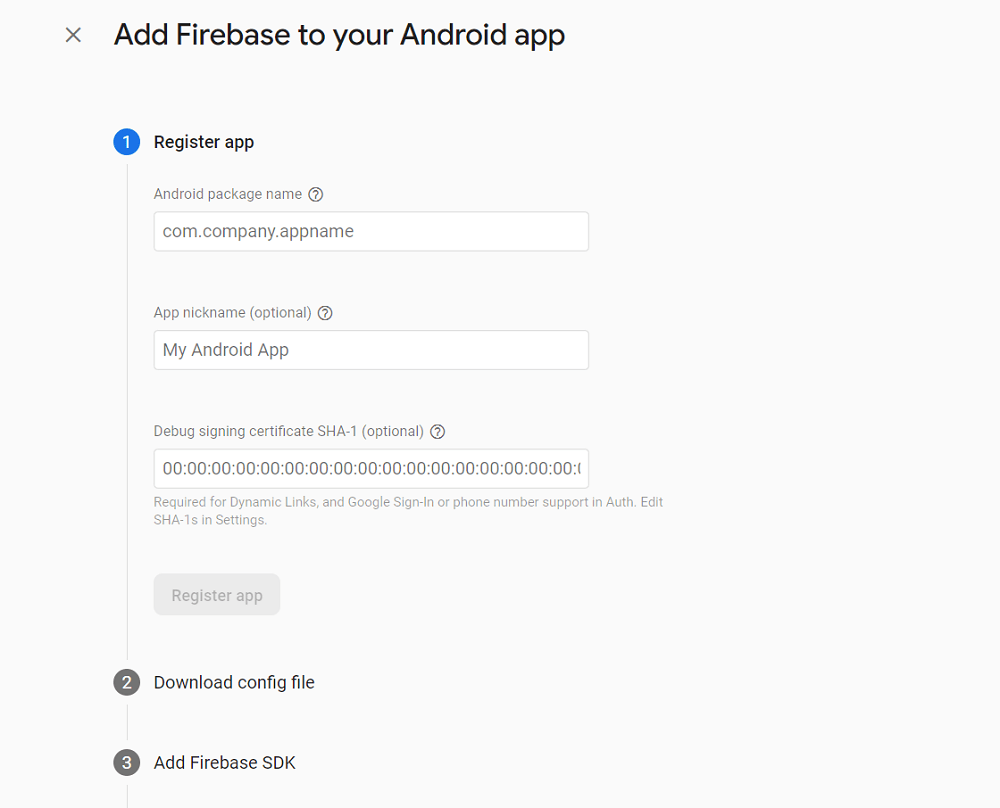Screen dimensions: 1000x808
Task: Expand the Add Firebase SDK step
Action: 224,762
